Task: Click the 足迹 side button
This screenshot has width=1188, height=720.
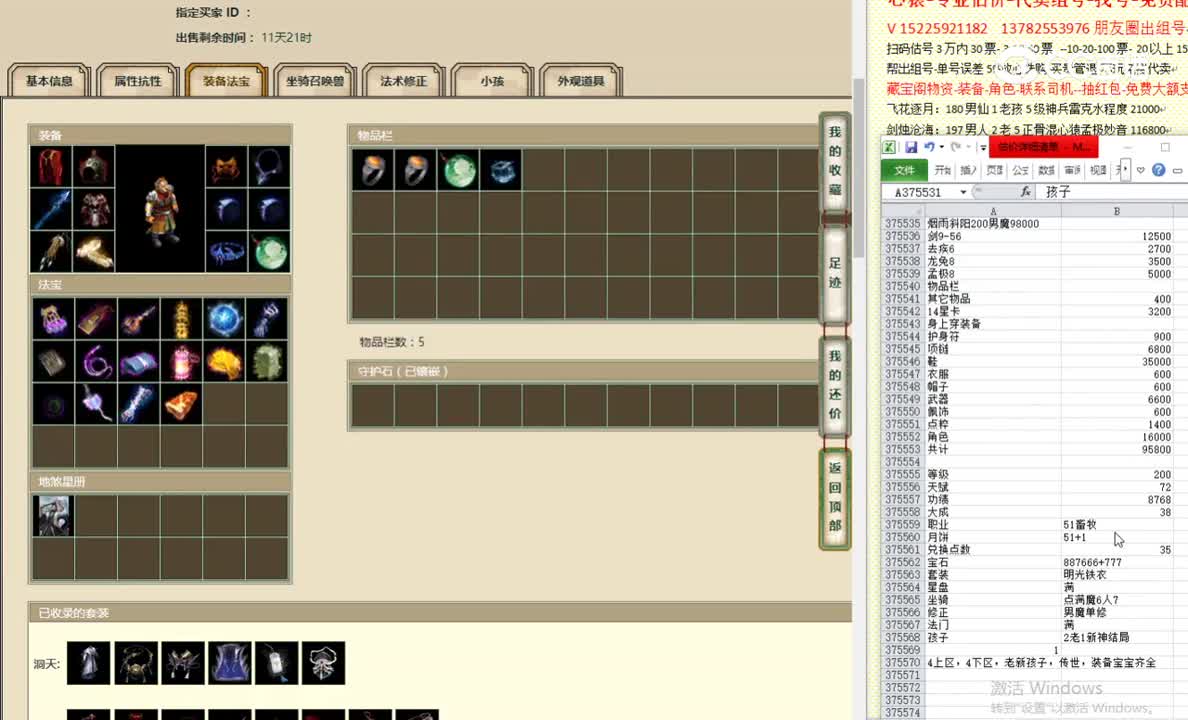Action: pos(835,273)
